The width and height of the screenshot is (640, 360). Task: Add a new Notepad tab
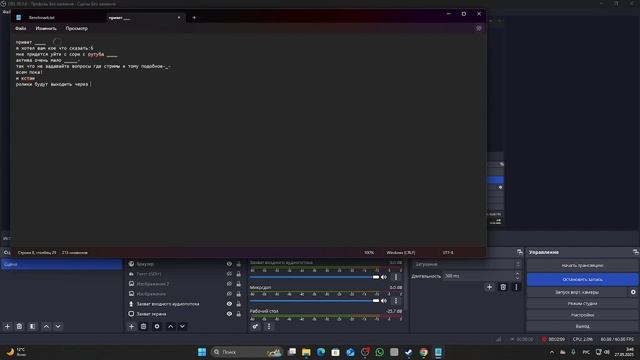point(194,18)
